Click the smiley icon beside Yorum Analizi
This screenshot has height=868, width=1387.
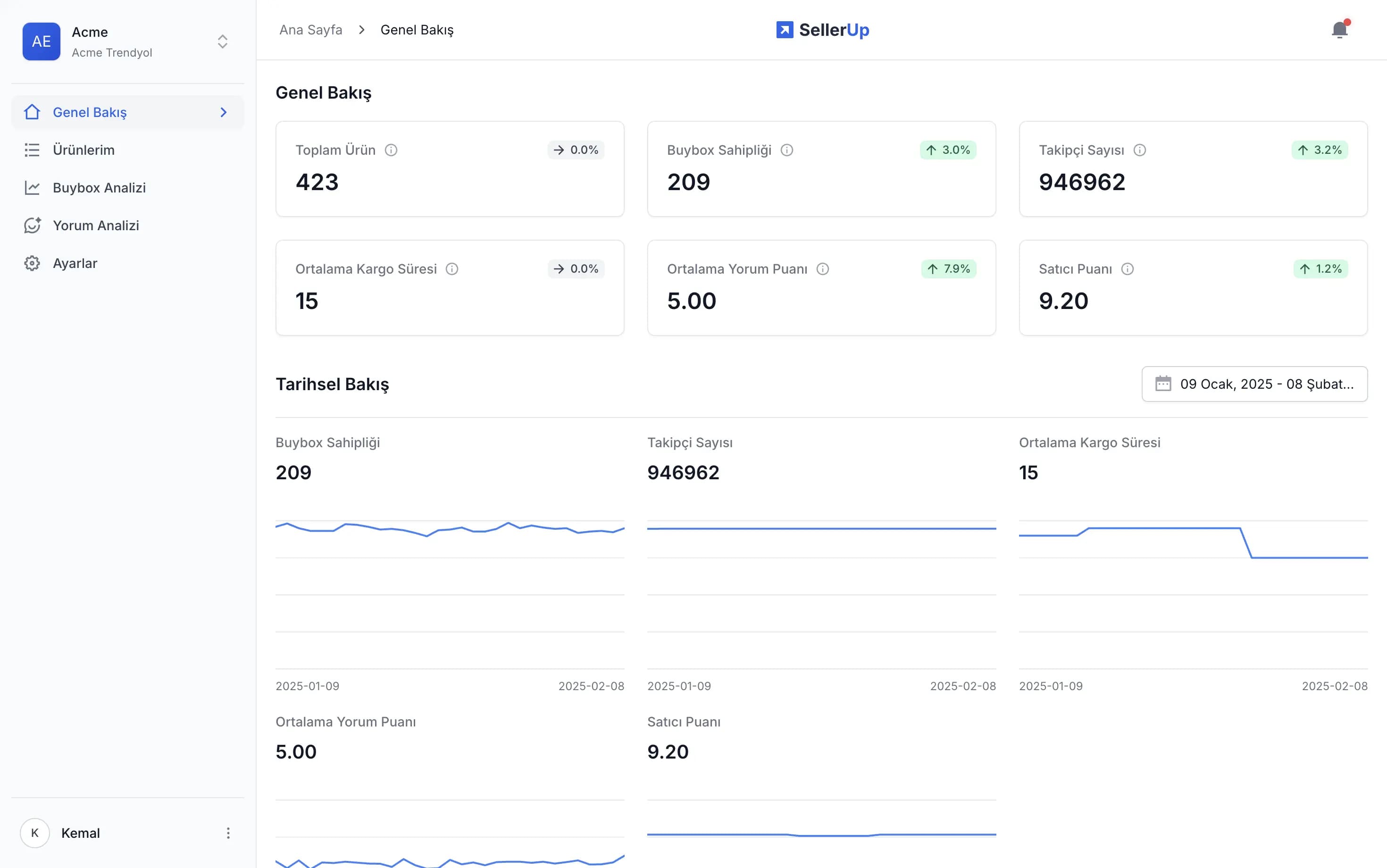click(32, 225)
